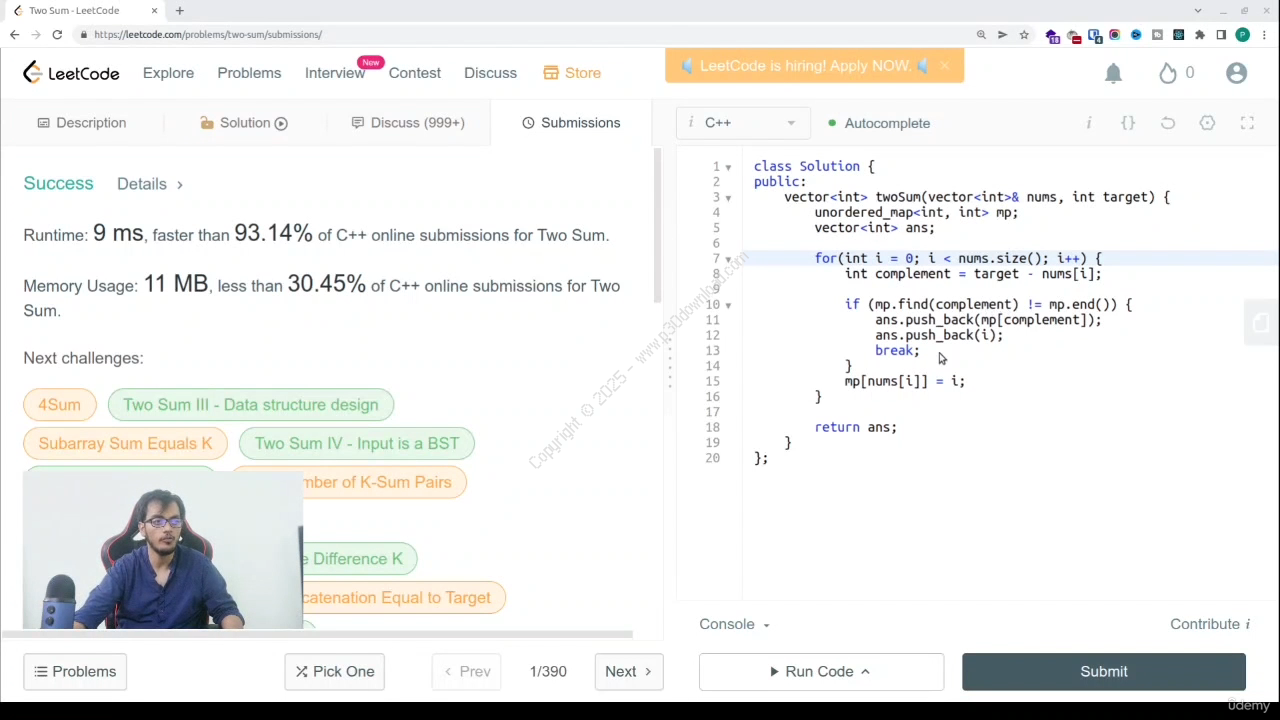
Task: Collapse code fold arrow on line 10
Action: [728, 305]
